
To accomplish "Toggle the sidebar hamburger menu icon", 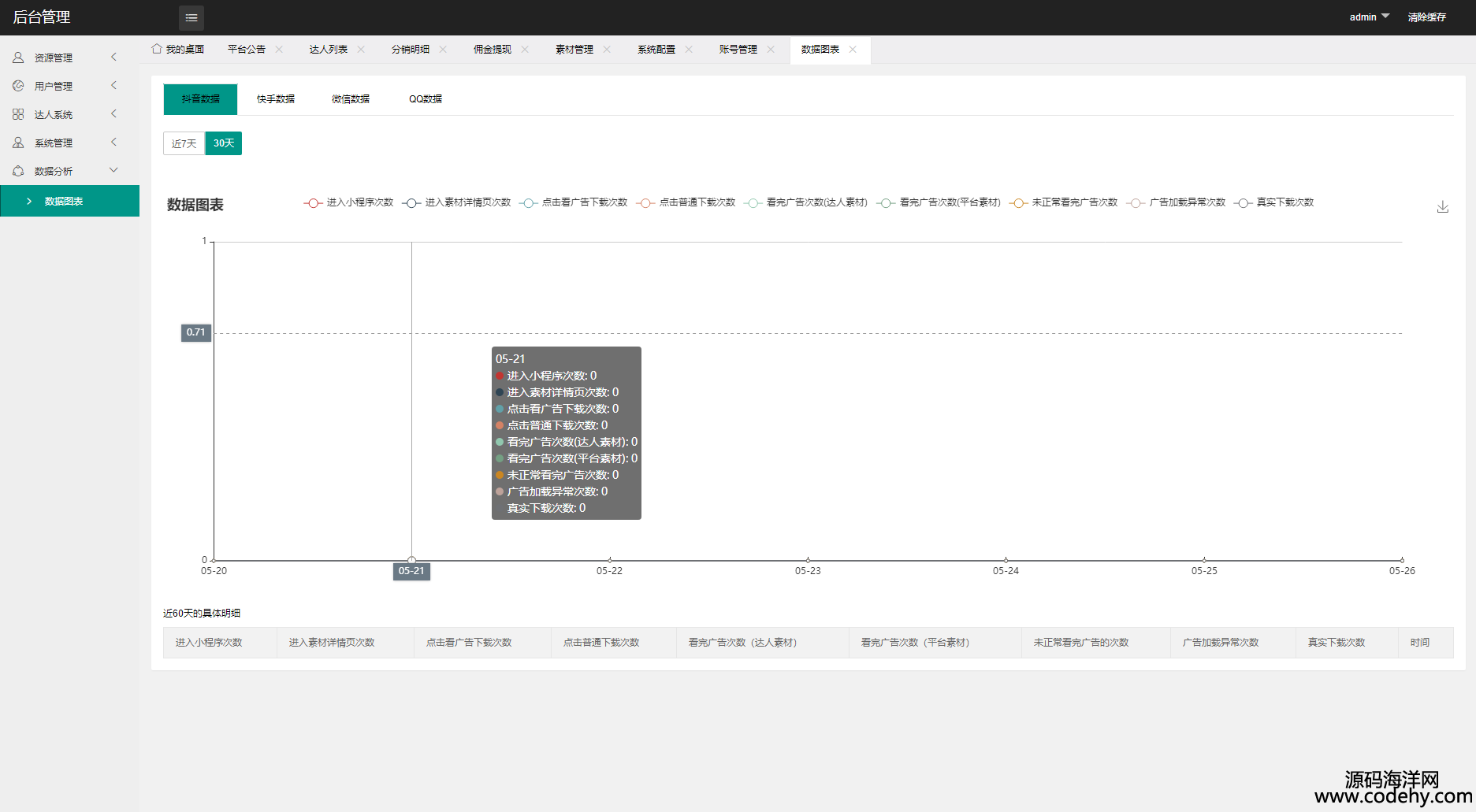I will 191,17.
